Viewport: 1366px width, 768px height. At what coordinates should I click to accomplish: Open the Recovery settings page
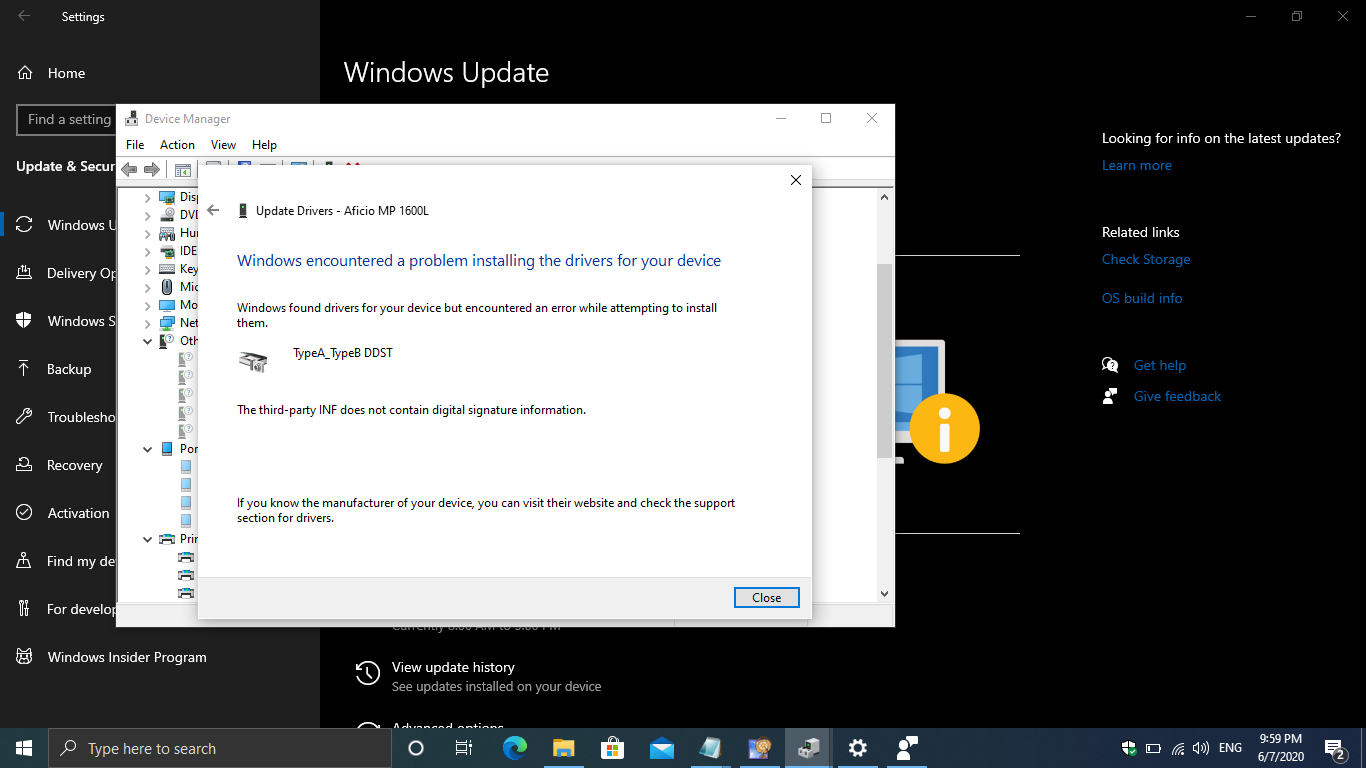coord(60,465)
